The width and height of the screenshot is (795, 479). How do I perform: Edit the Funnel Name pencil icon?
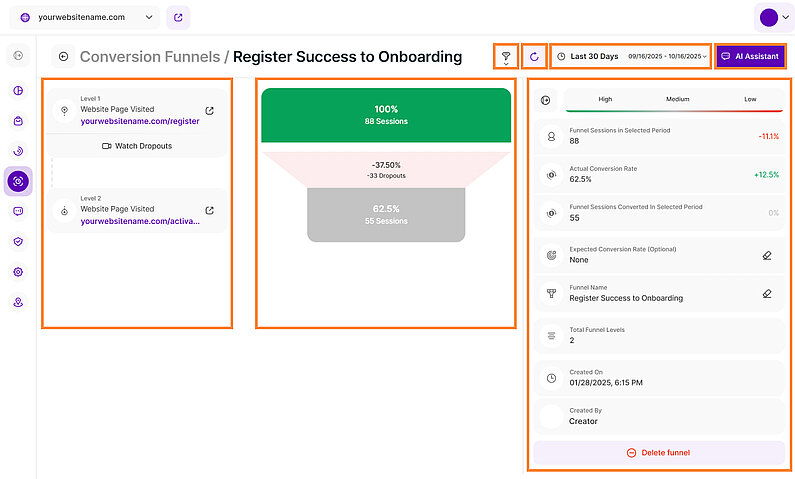pyautogui.click(x=766, y=294)
